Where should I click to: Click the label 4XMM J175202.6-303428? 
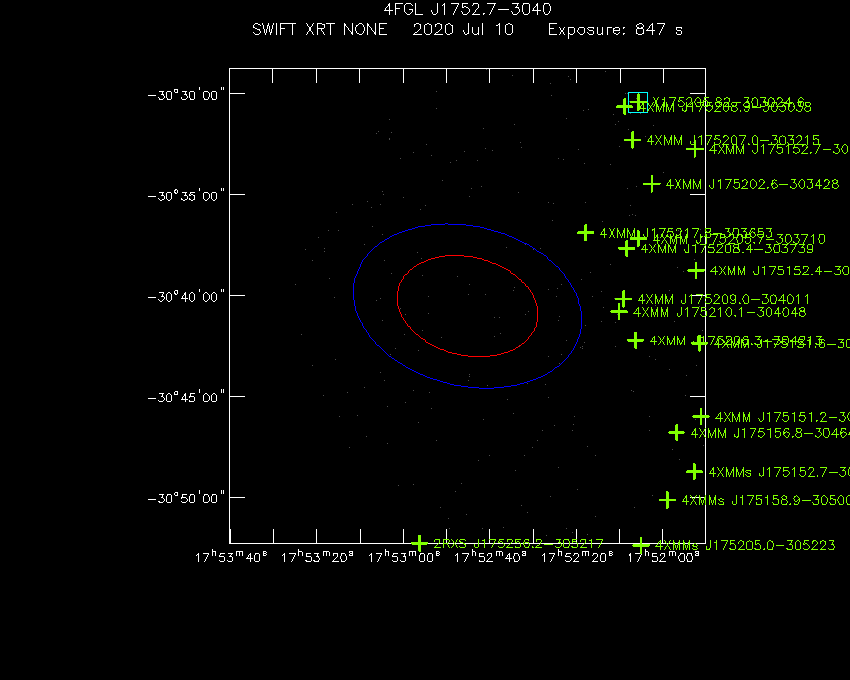752,184
